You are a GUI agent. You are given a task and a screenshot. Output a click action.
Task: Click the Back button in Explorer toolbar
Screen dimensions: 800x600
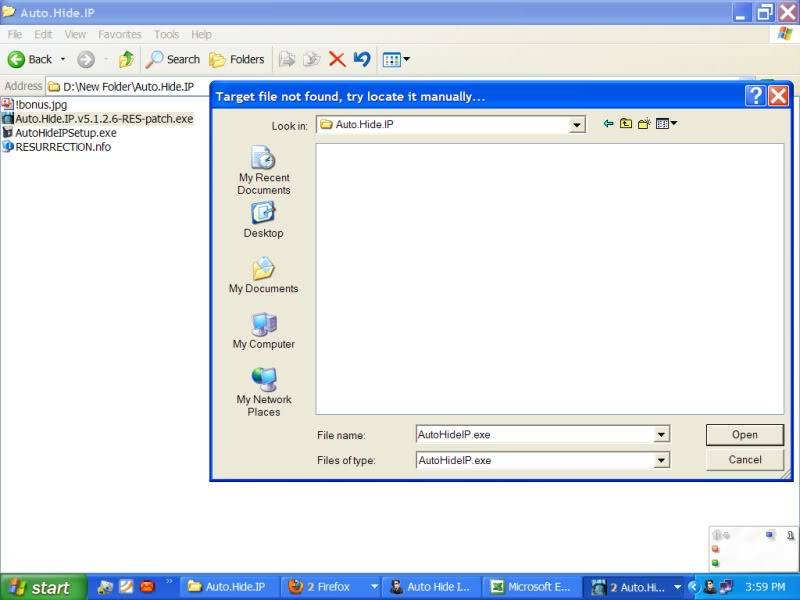point(30,60)
